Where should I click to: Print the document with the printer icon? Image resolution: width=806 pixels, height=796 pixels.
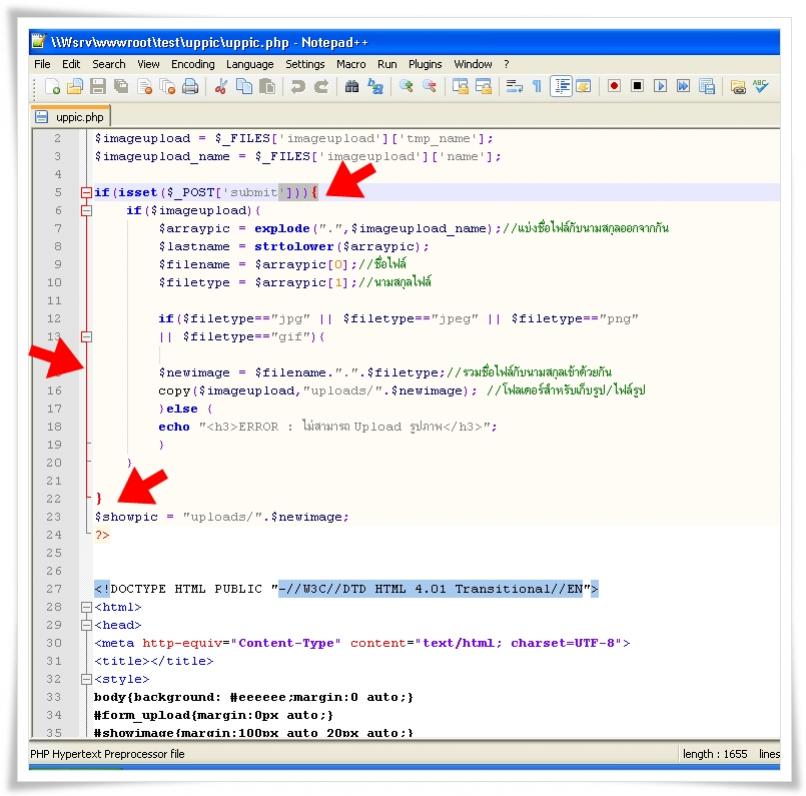point(190,86)
